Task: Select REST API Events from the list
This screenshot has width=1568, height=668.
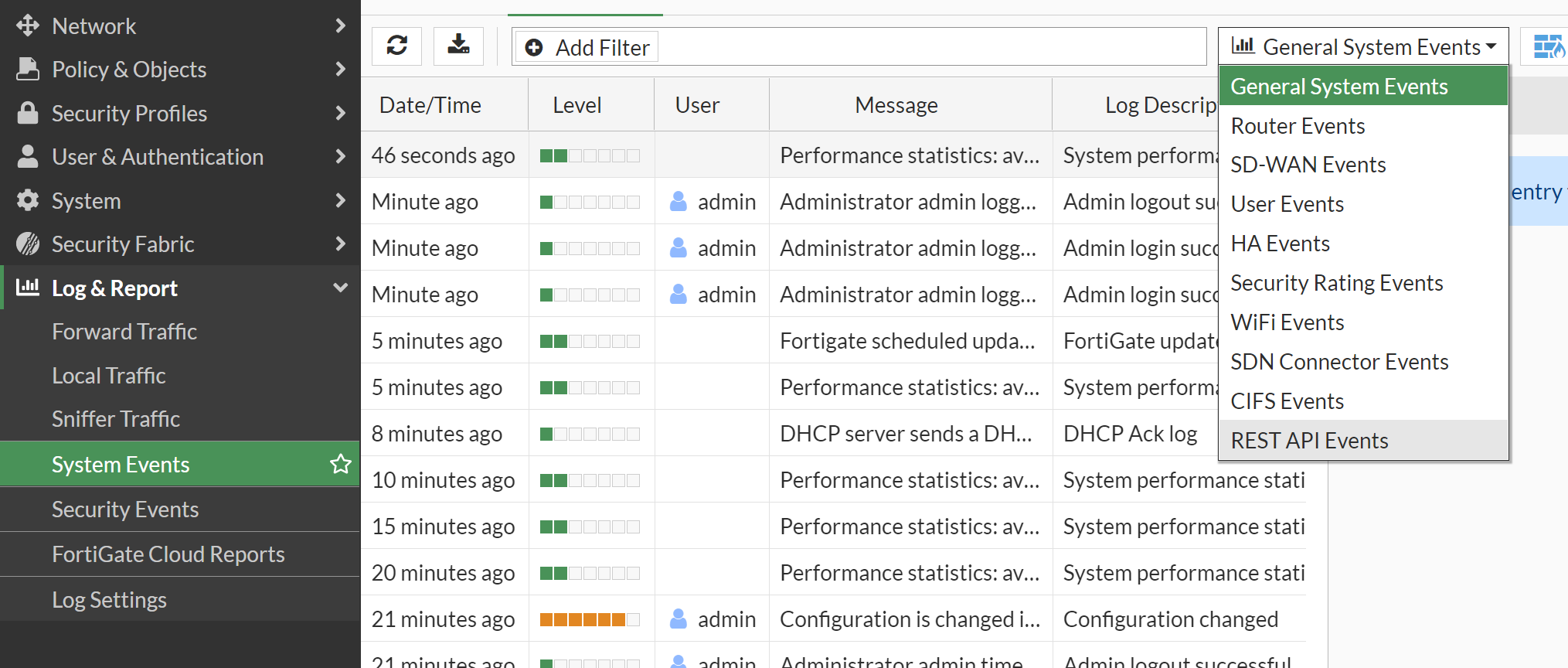Action: tap(1309, 441)
